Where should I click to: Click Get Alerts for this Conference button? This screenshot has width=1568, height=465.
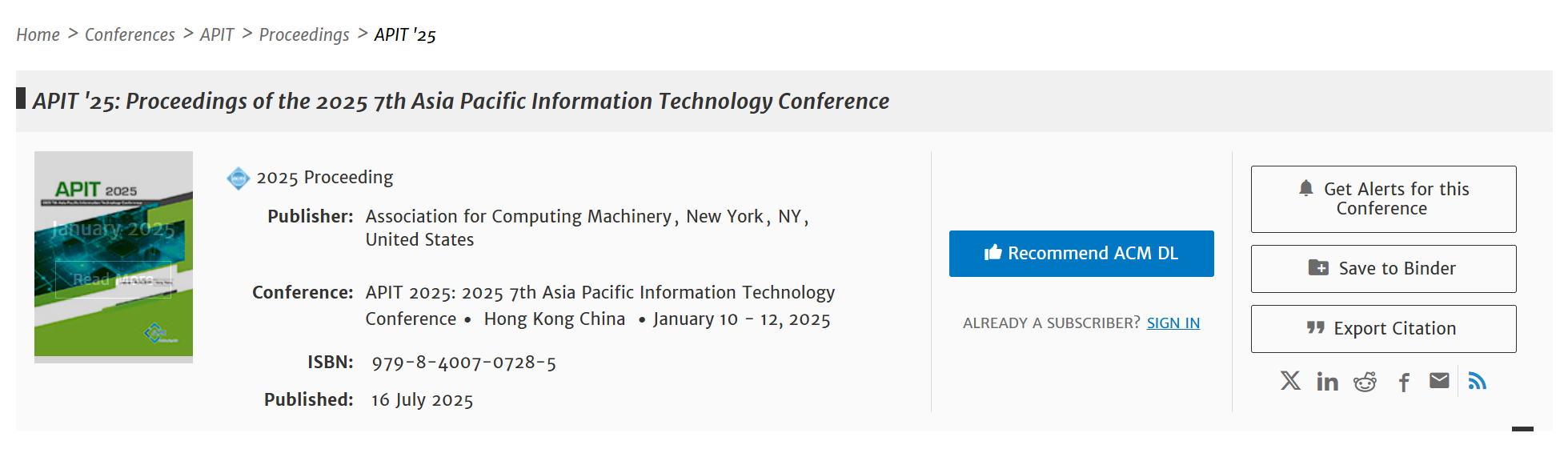(1384, 199)
